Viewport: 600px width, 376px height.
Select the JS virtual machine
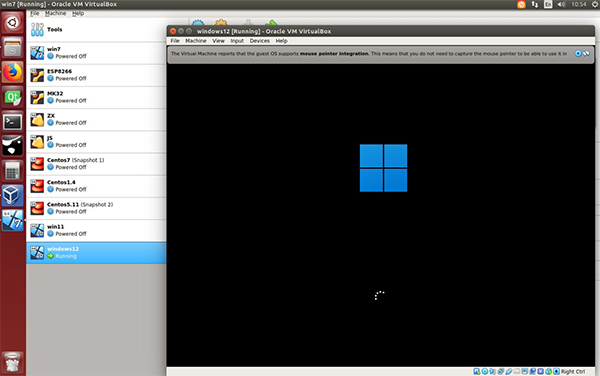tap(96, 142)
